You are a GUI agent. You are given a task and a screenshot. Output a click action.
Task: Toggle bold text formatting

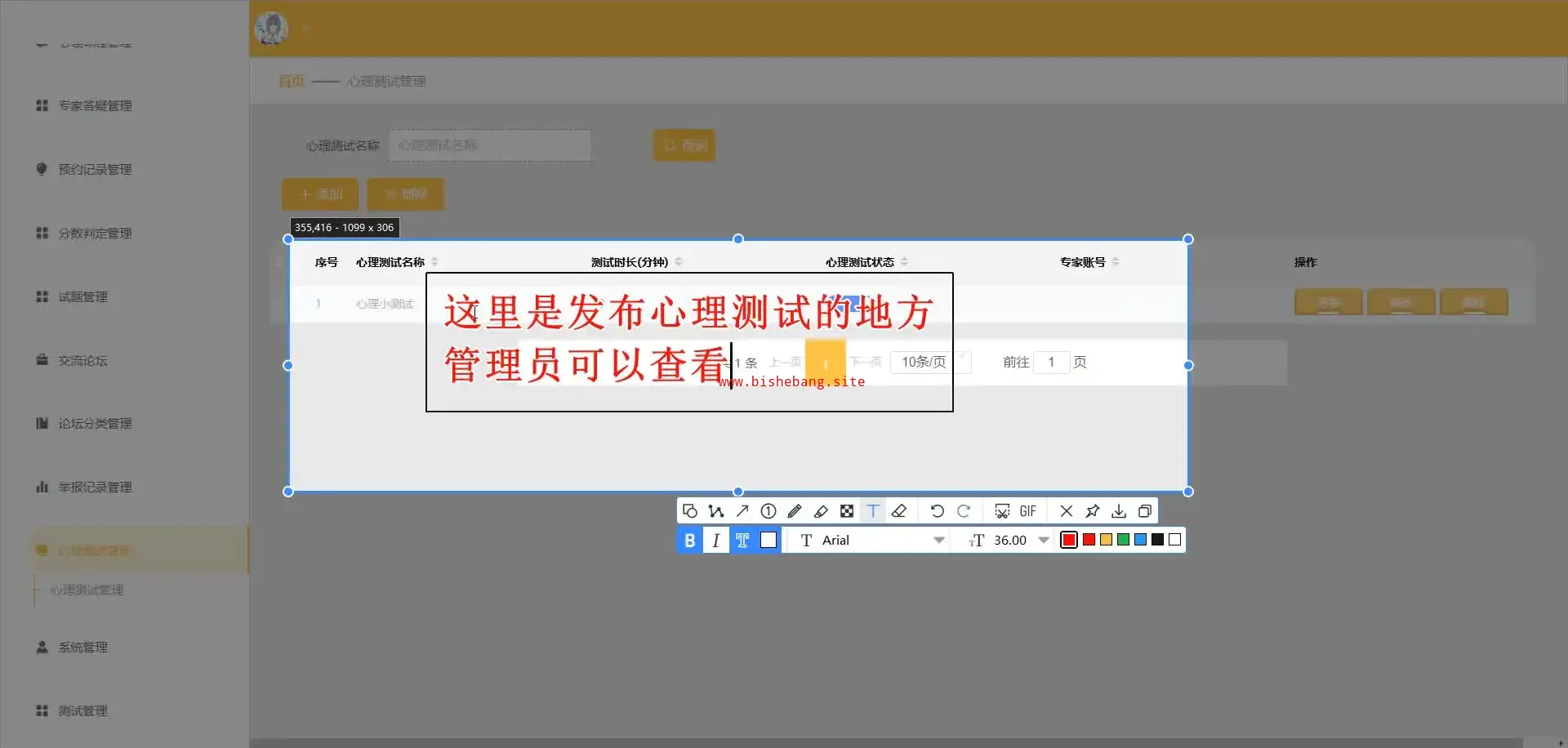tap(690, 540)
